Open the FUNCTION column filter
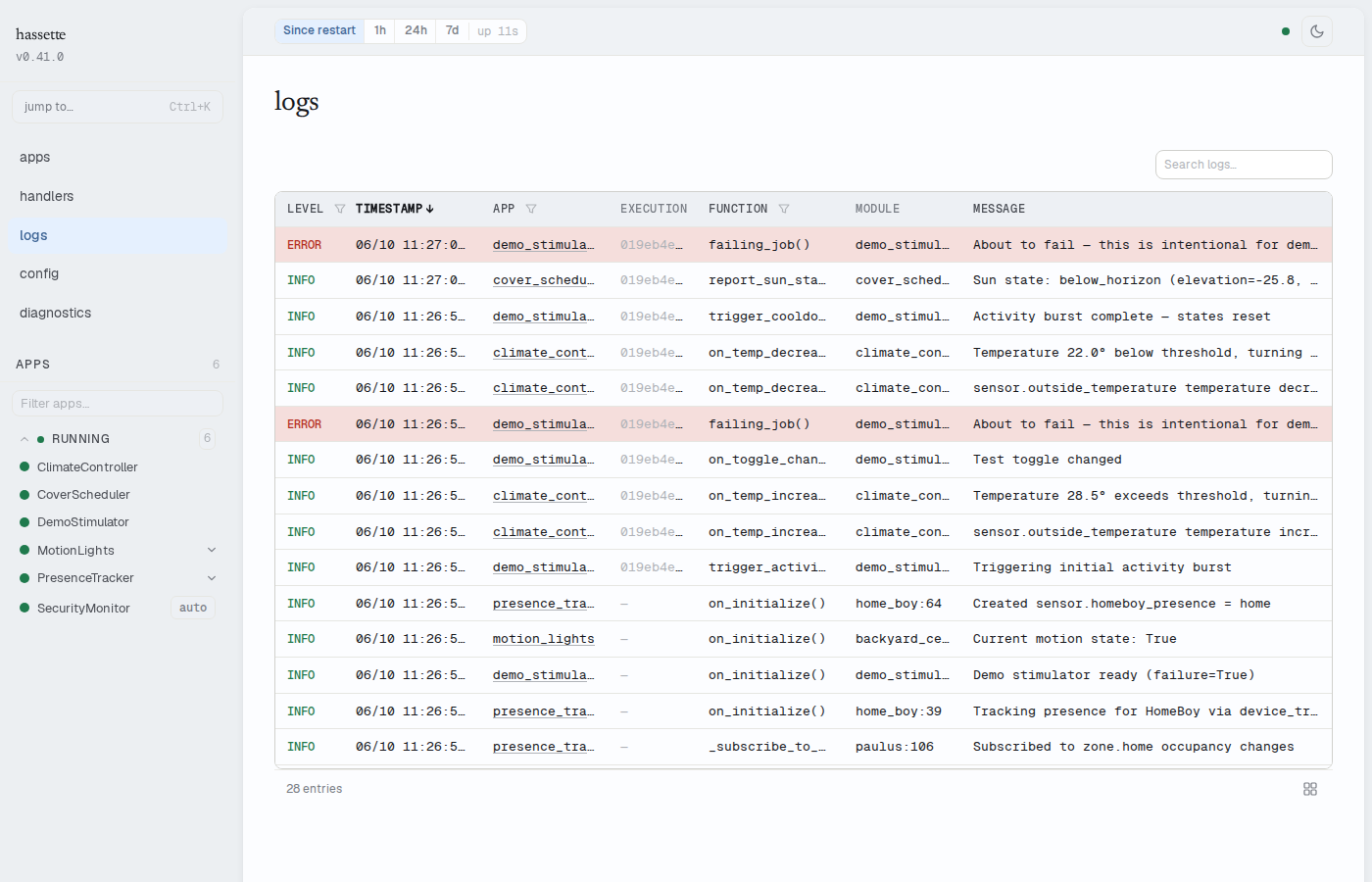The image size is (1372, 882). 784,209
